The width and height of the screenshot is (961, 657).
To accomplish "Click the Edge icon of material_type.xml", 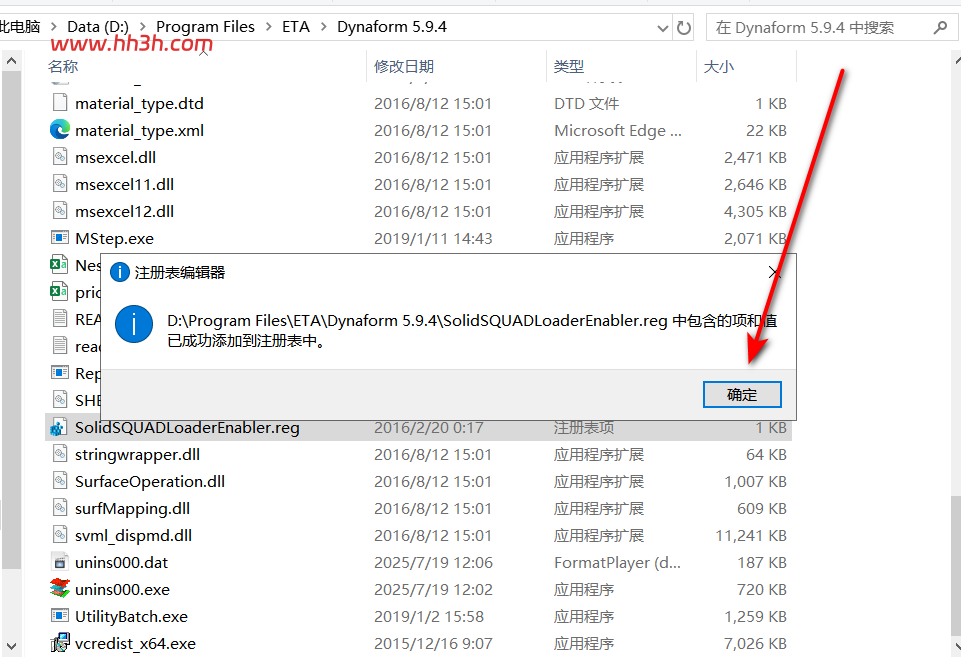I will click(59, 130).
